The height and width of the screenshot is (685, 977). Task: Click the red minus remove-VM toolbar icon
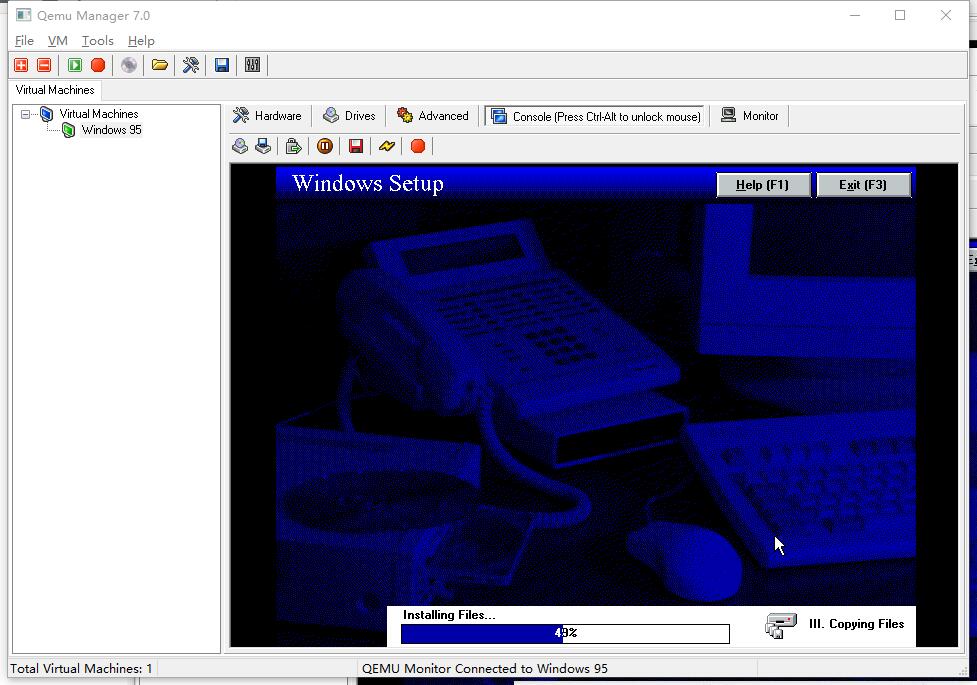(44, 65)
